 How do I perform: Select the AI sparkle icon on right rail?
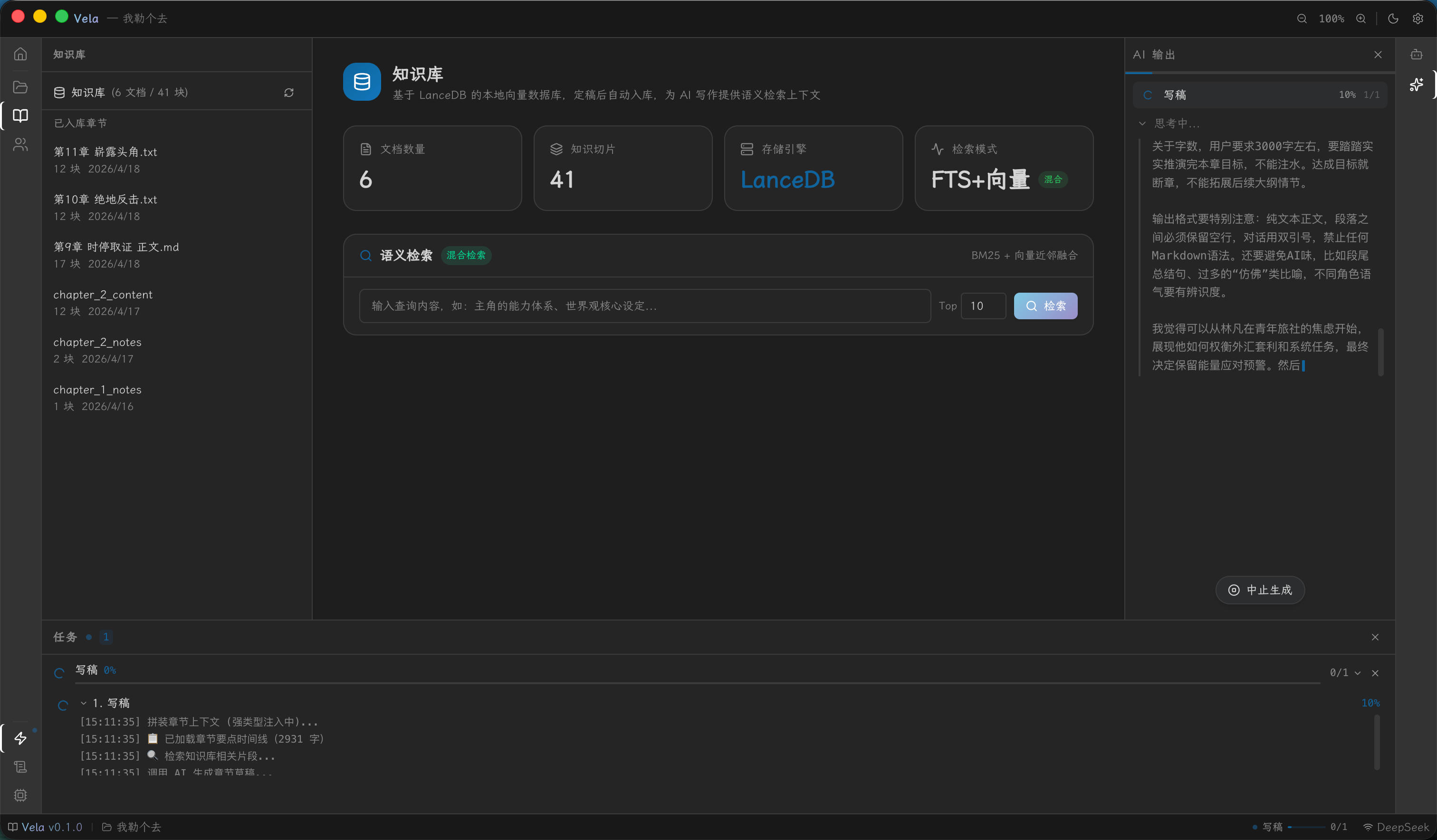pos(1417,85)
